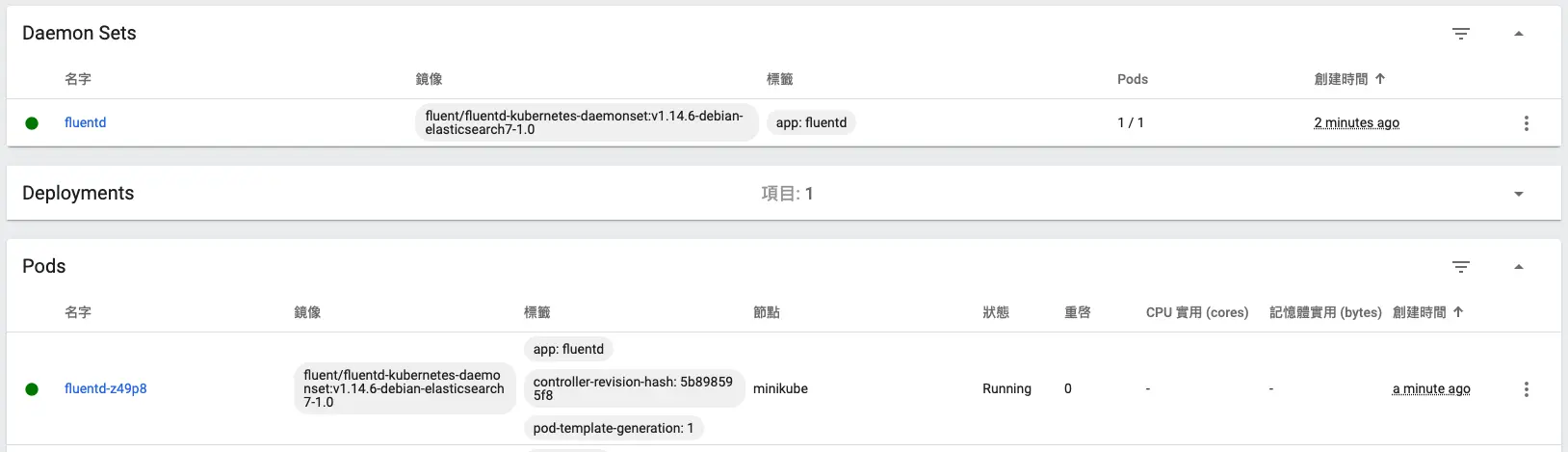The height and width of the screenshot is (452, 1568).
Task: Open filter for Daemon Sets
Action: pos(1460,34)
